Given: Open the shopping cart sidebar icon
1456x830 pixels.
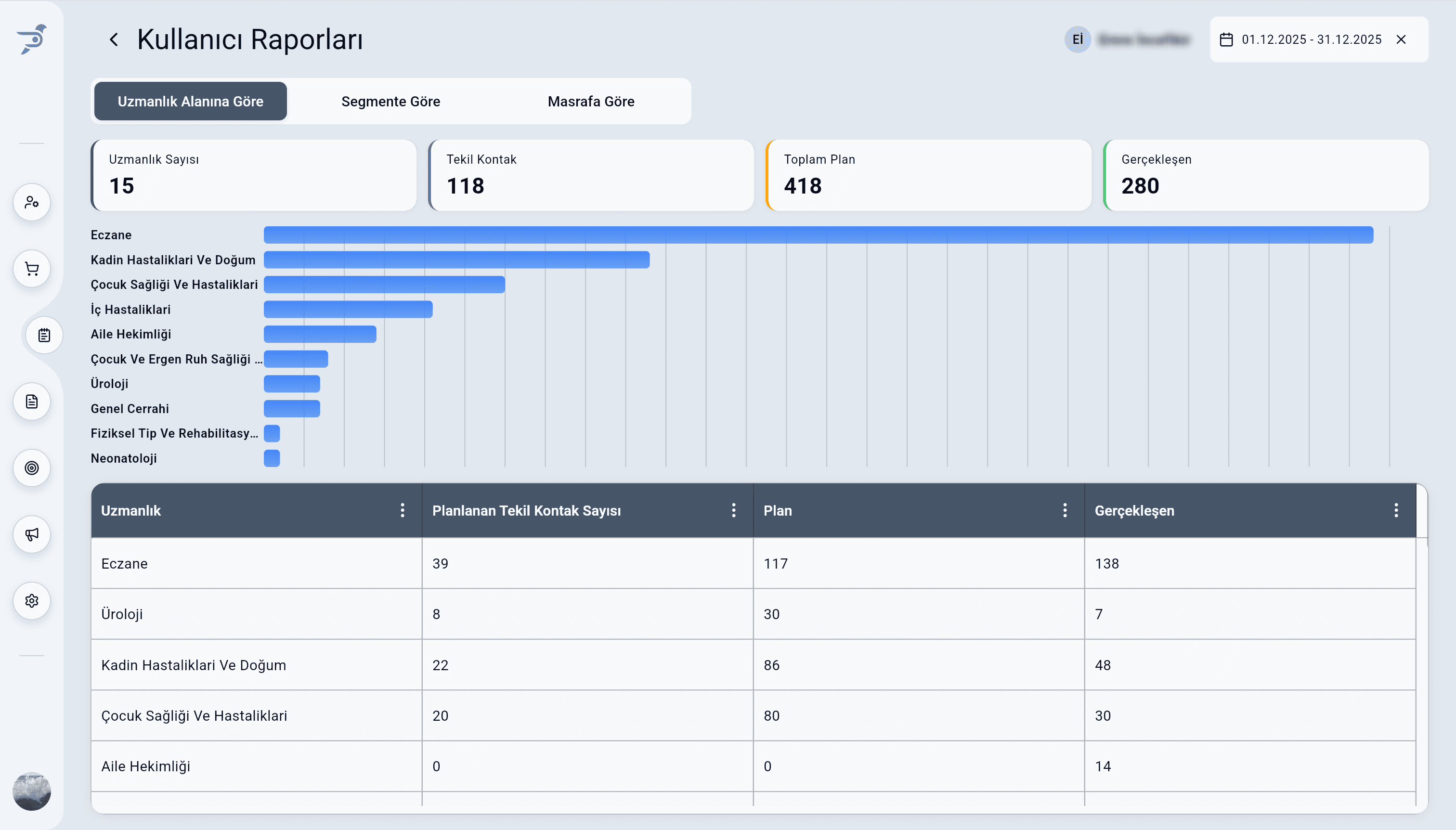Looking at the screenshot, I should (x=32, y=269).
